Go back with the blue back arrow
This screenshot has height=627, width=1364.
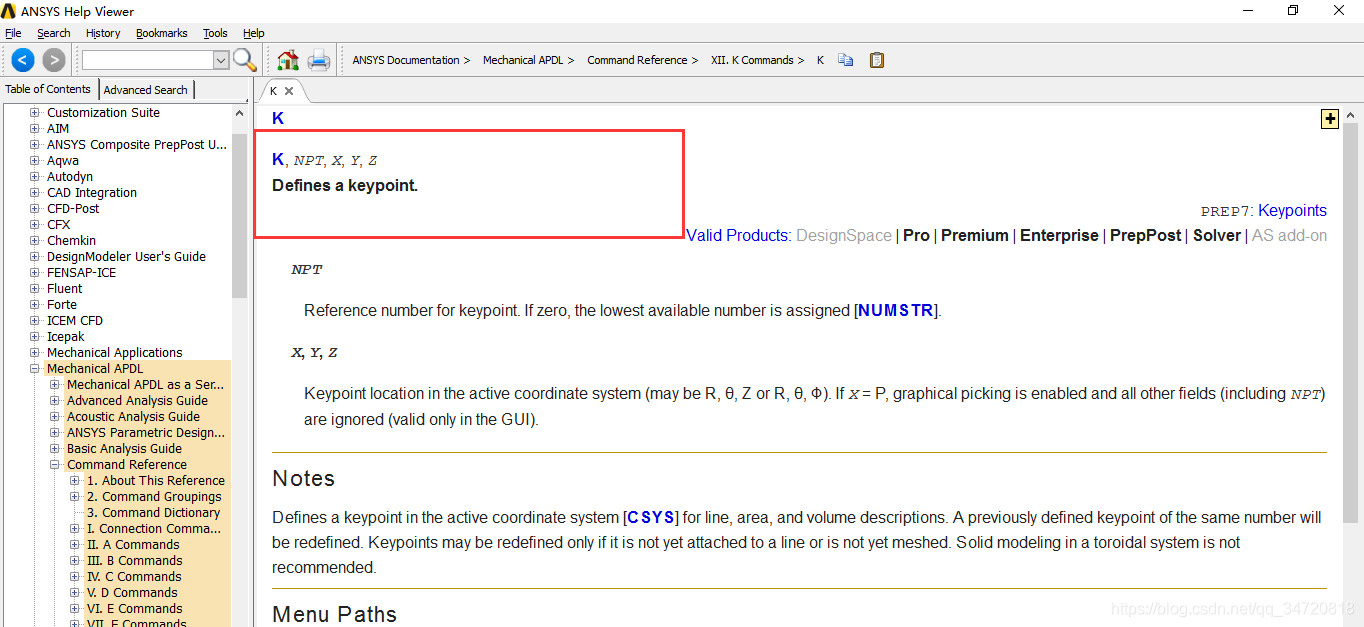23,60
